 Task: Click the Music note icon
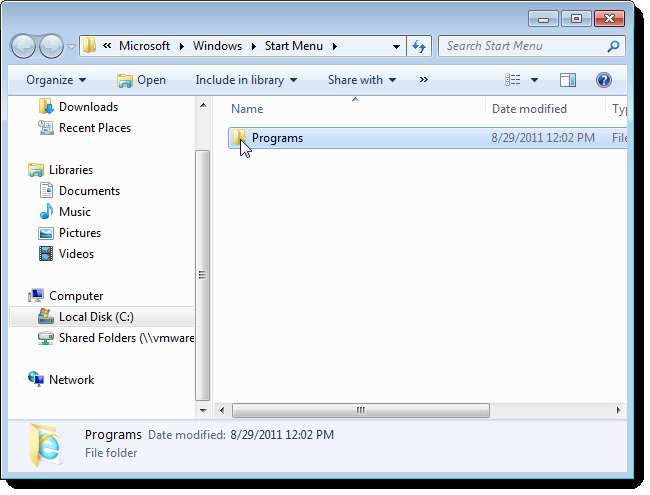click(x=46, y=211)
